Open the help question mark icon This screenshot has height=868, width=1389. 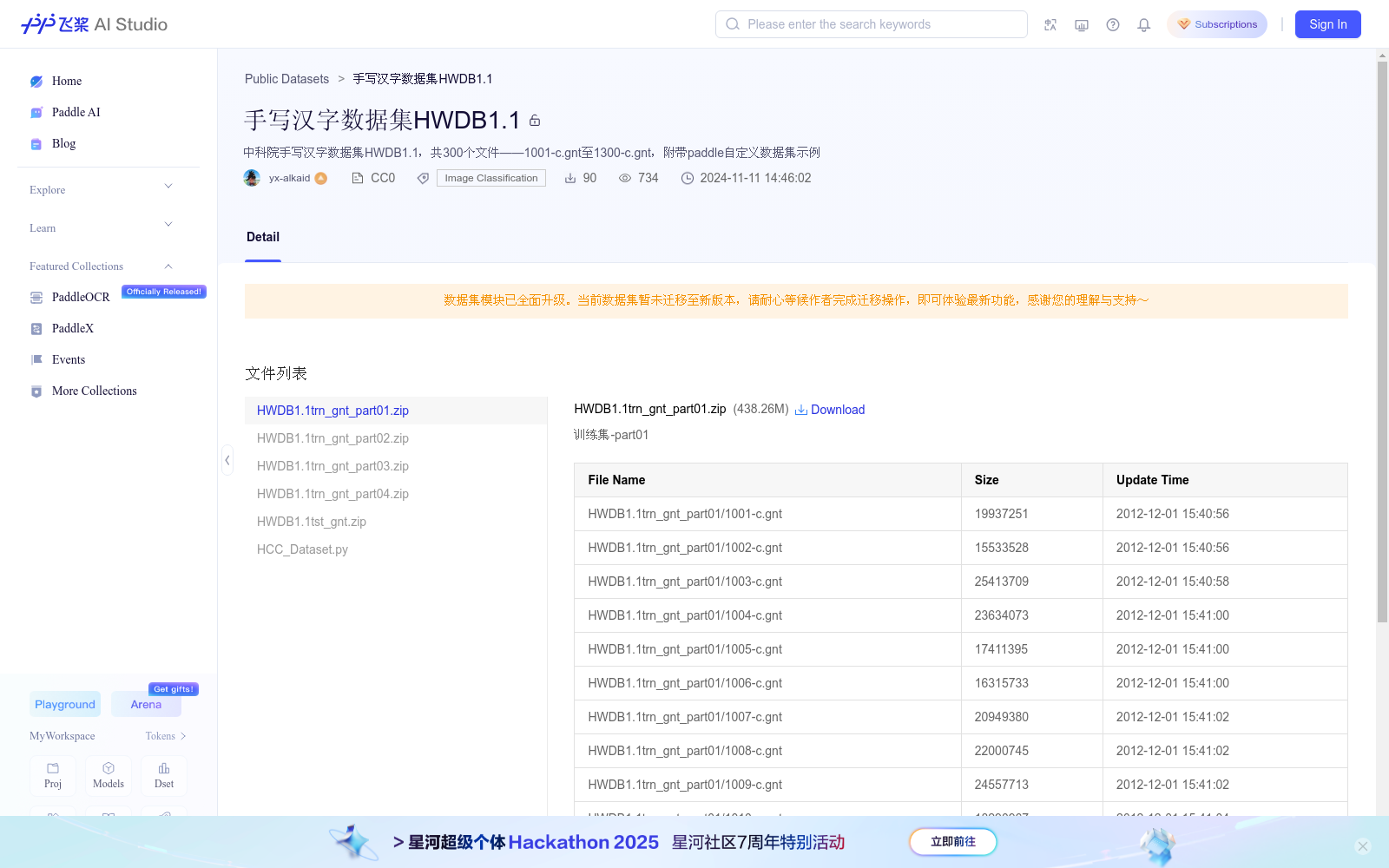coord(1113,24)
